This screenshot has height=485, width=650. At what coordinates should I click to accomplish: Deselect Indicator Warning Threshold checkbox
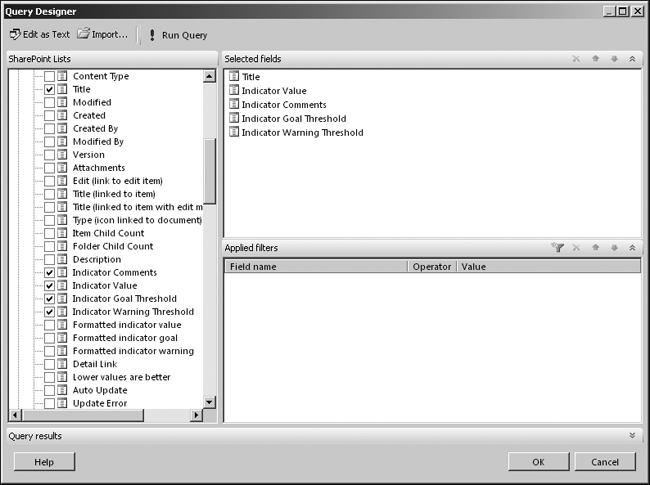tap(49, 312)
